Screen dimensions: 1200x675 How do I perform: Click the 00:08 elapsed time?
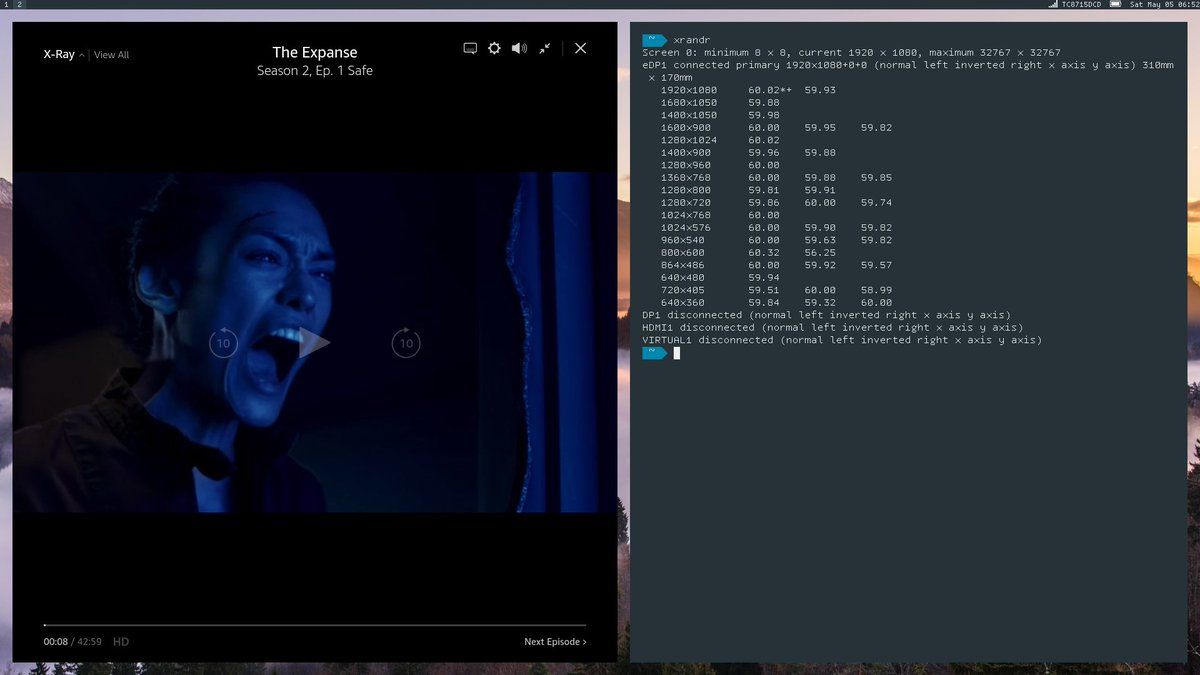(55, 642)
